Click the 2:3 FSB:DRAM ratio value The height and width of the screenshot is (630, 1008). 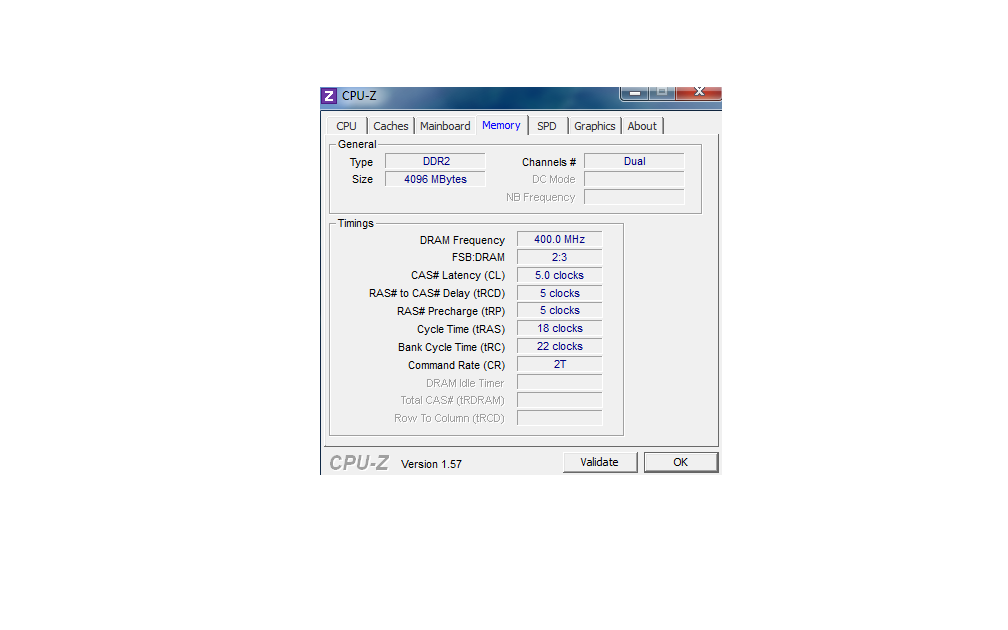(x=559, y=257)
